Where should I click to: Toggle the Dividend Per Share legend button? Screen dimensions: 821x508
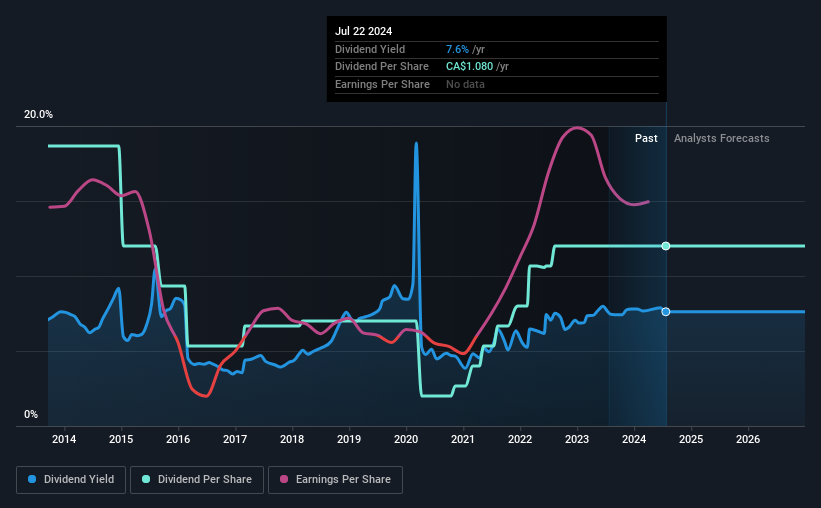pos(197,480)
